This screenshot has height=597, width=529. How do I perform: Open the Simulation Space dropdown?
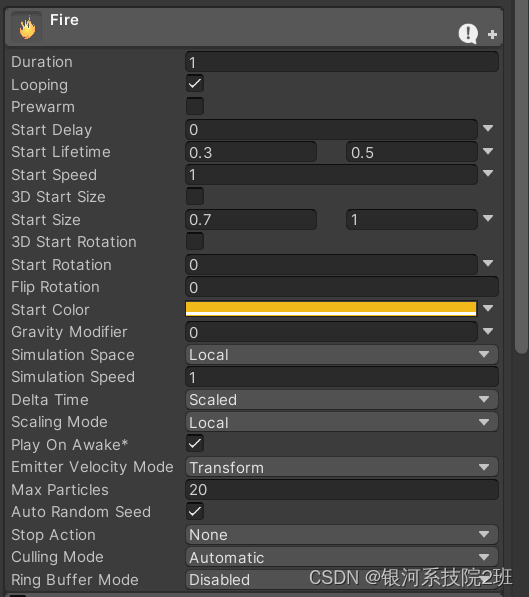342,354
